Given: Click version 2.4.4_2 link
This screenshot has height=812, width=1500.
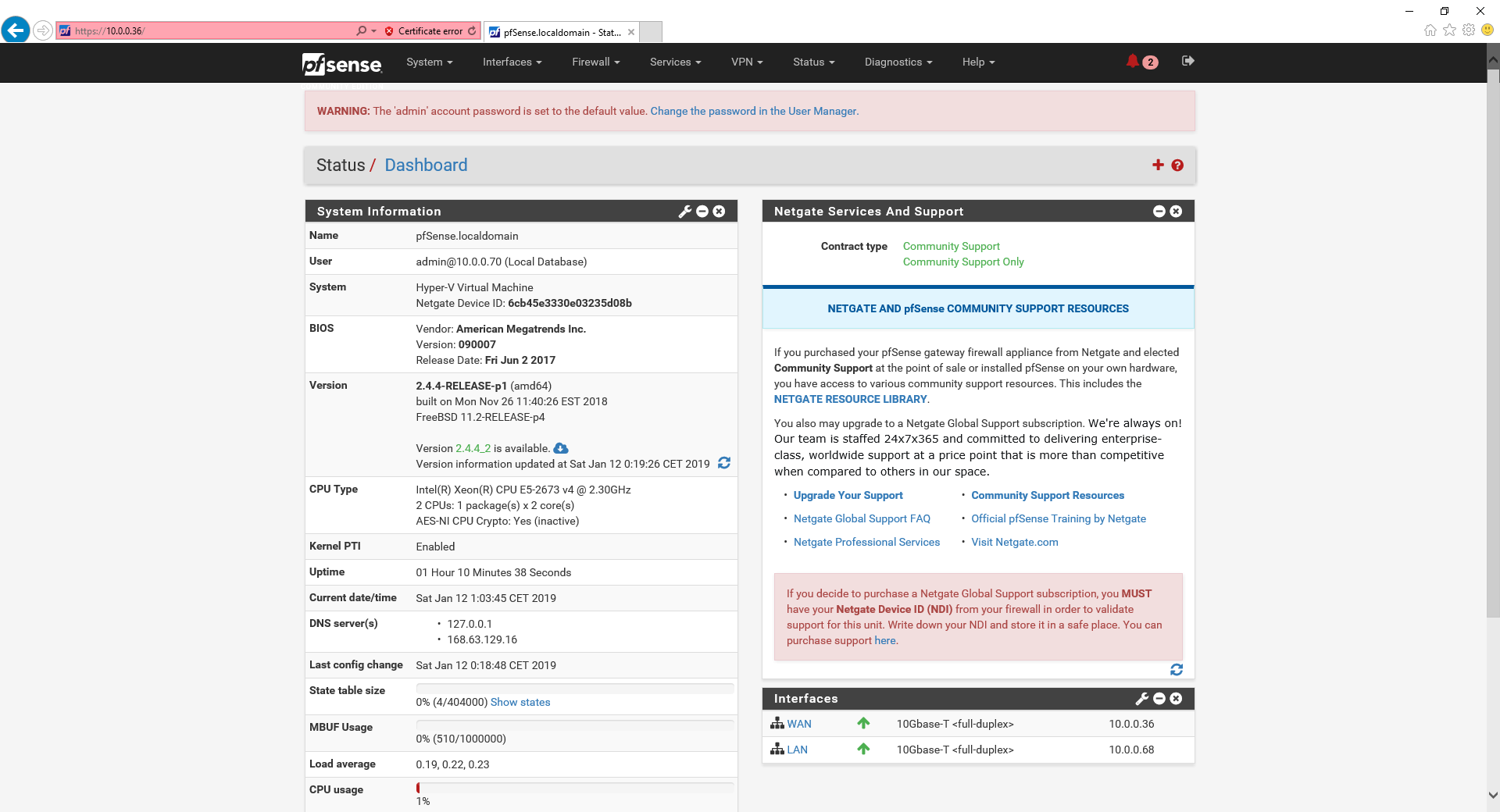Looking at the screenshot, I should tap(473, 448).
